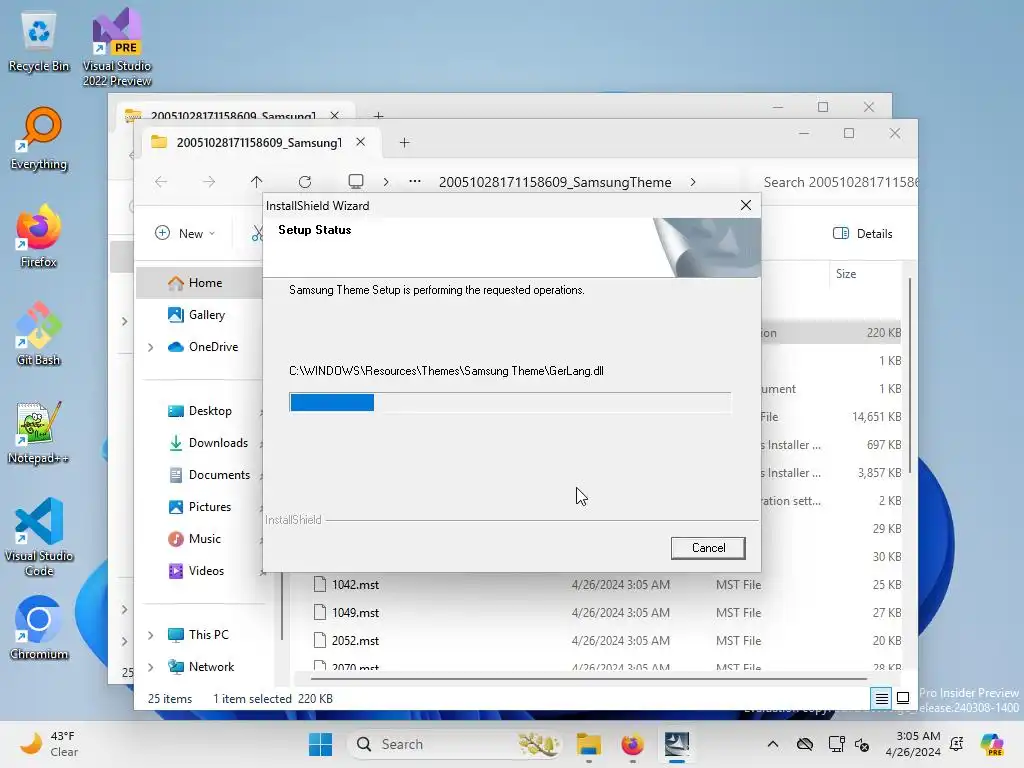Click the setup progress bar
The width and height of the screenshot is (1024, 768).
point(510,402)
